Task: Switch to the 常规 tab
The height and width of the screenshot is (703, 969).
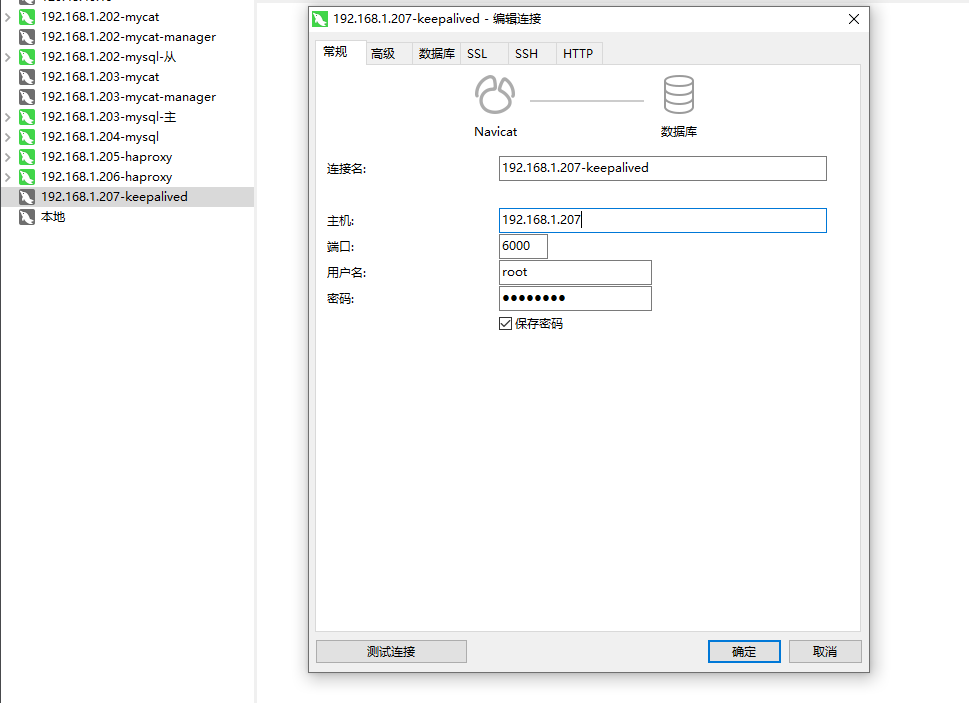Action: pyautogui.click(x=341, y=53)
